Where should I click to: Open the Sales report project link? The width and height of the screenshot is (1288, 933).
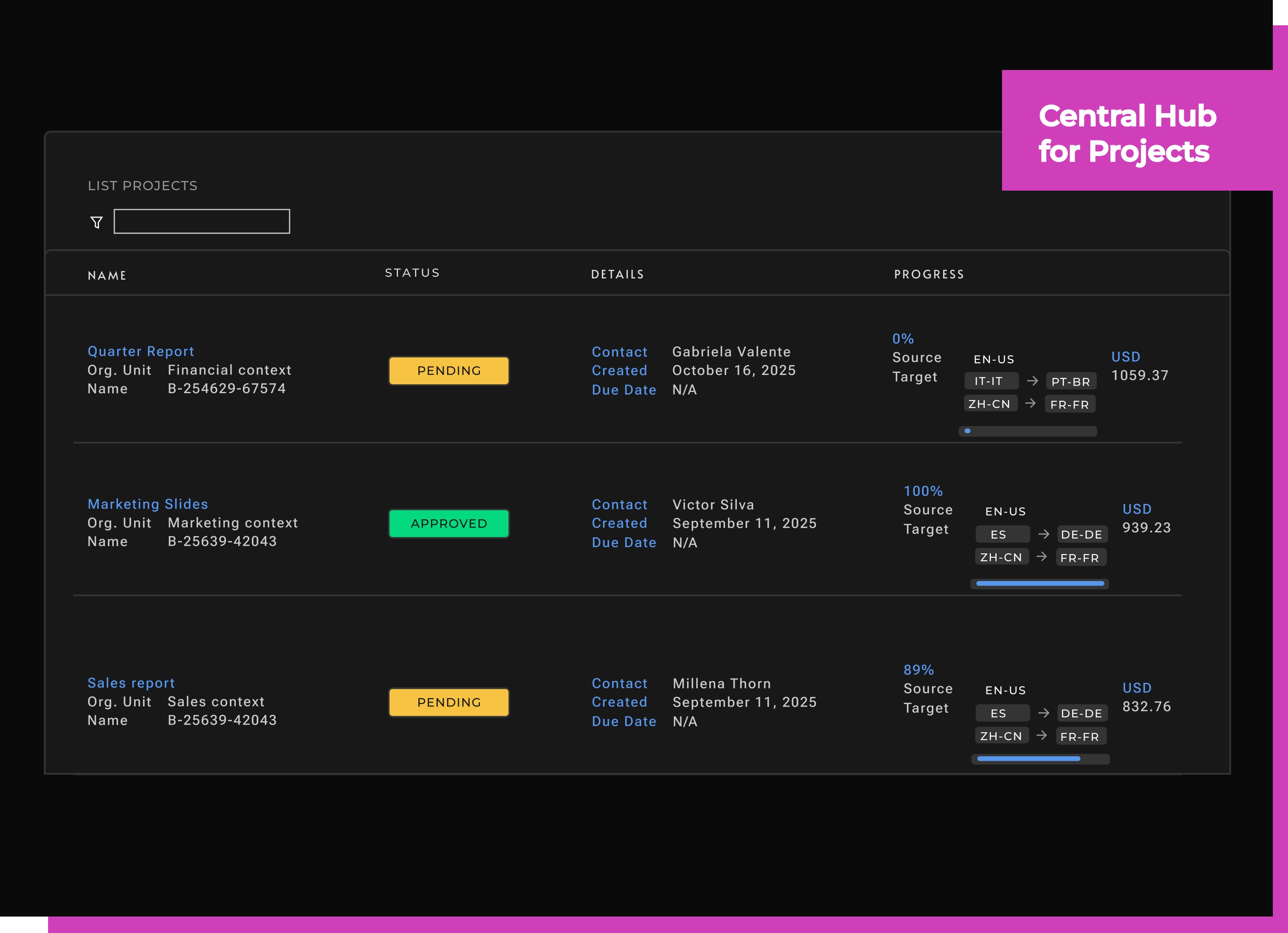(131, 683)
